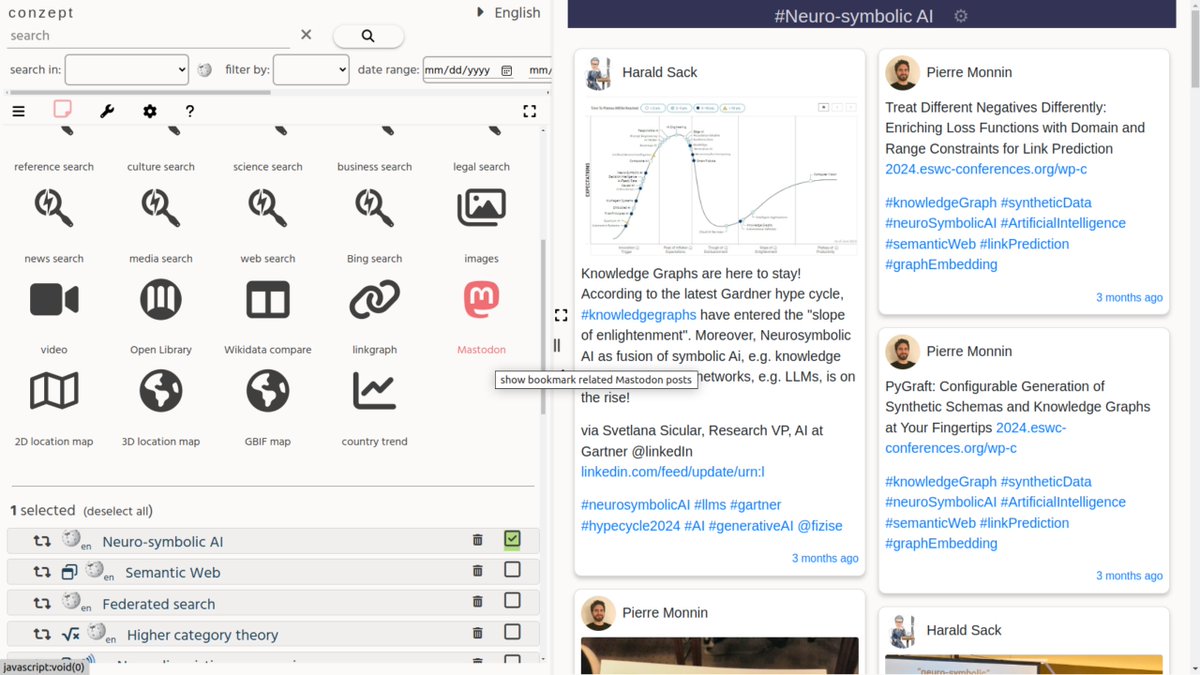Screen dimensions: 1200x675
Task: Expand the English language selector
Action: pyautogui.click(x=508, y=13)
